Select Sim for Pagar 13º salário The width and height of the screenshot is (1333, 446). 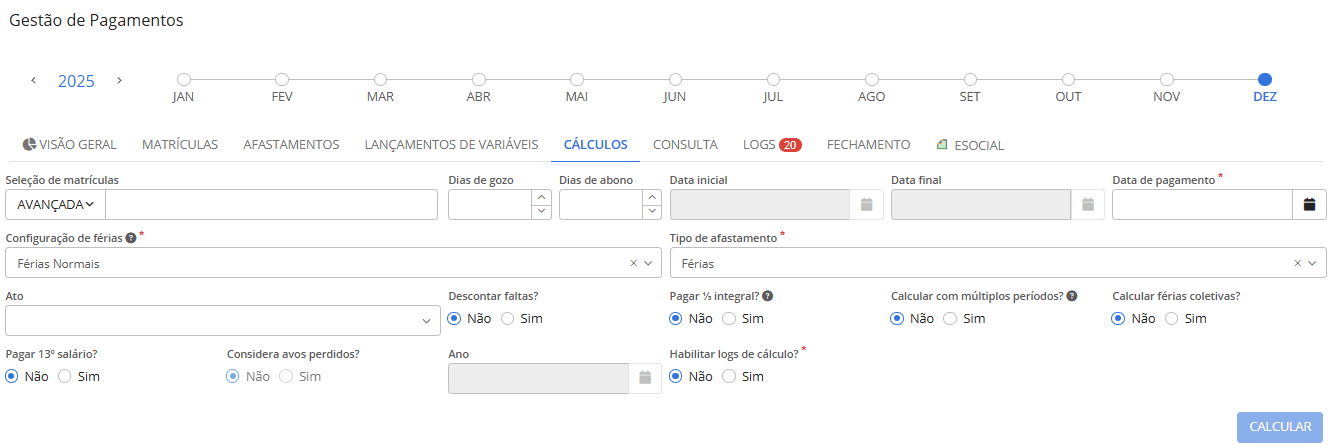pos(65,377)
